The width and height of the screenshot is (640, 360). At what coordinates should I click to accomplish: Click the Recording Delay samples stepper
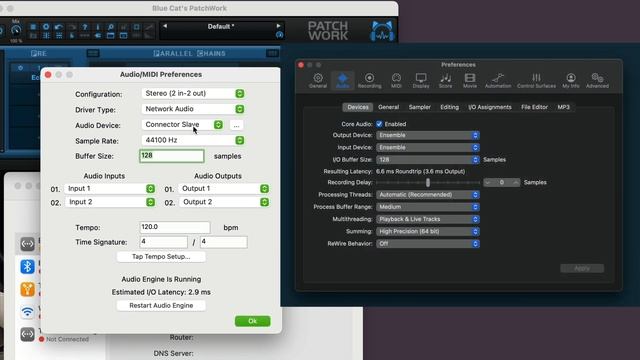pos(502,182)
